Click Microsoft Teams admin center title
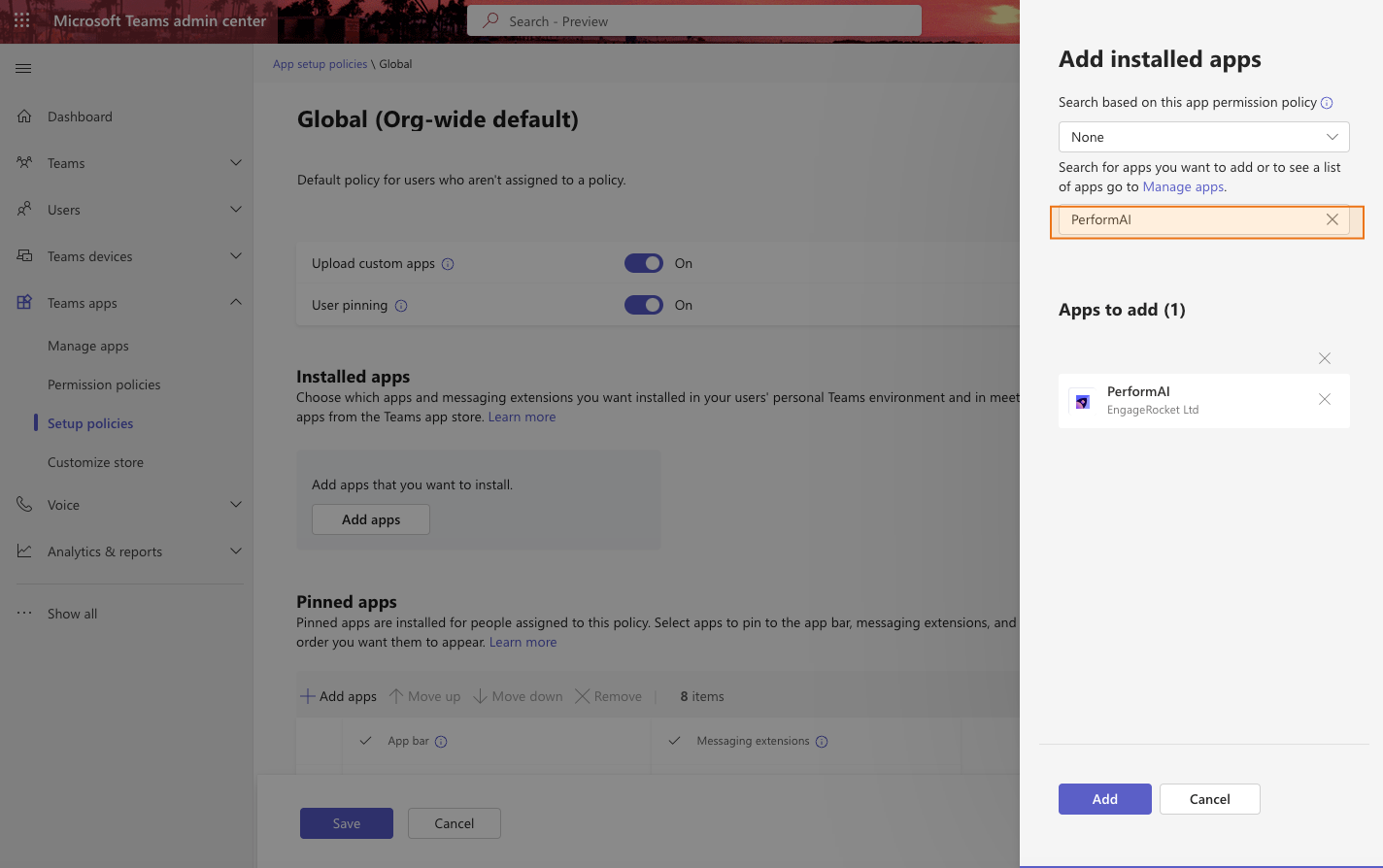 tap(159, 20)
